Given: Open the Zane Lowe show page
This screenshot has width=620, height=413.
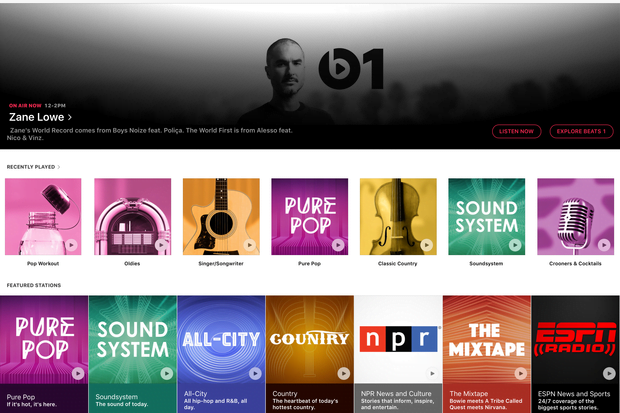Looking at the screenshot, I should (40, 117).
